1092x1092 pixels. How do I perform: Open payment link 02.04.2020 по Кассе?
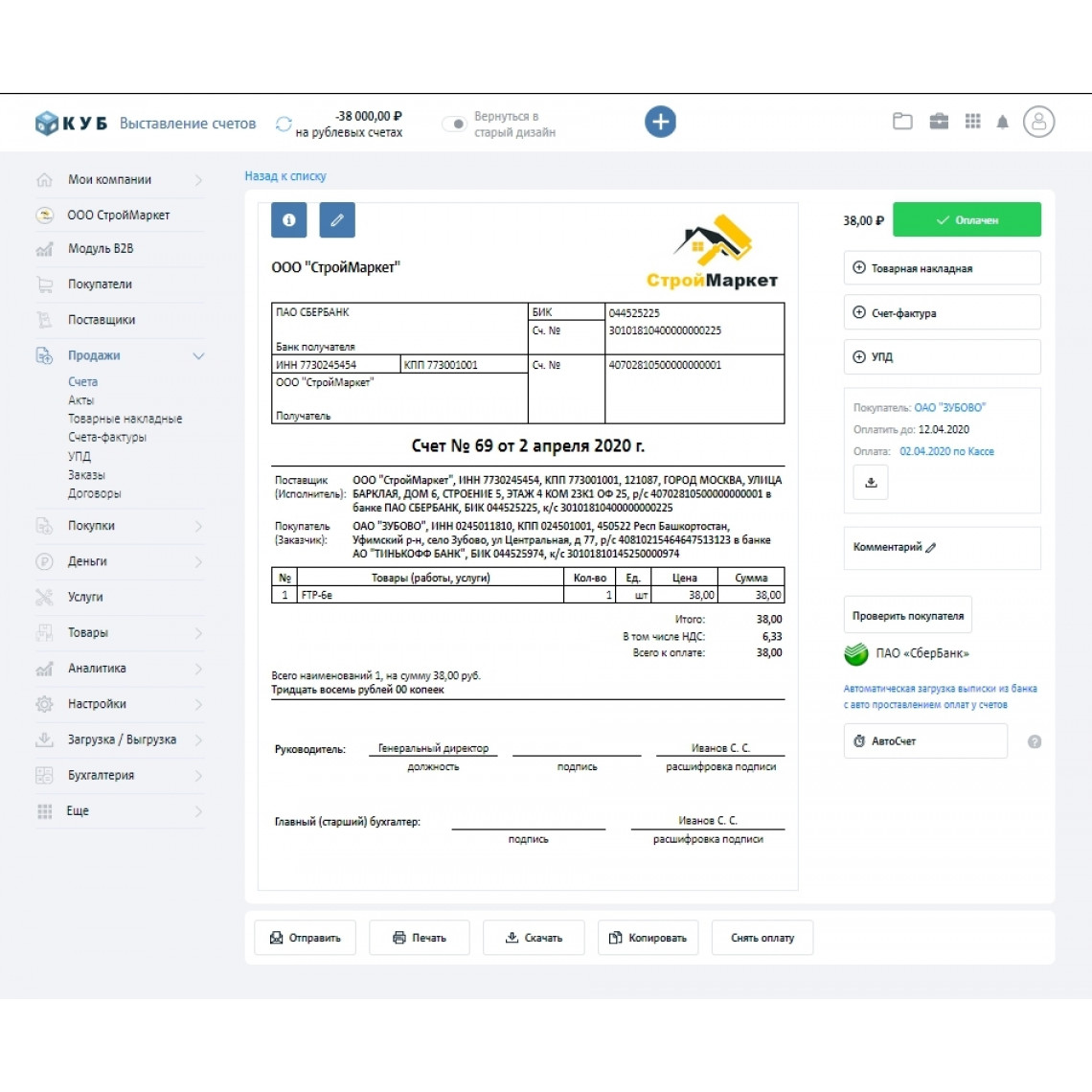coord(946,451)
